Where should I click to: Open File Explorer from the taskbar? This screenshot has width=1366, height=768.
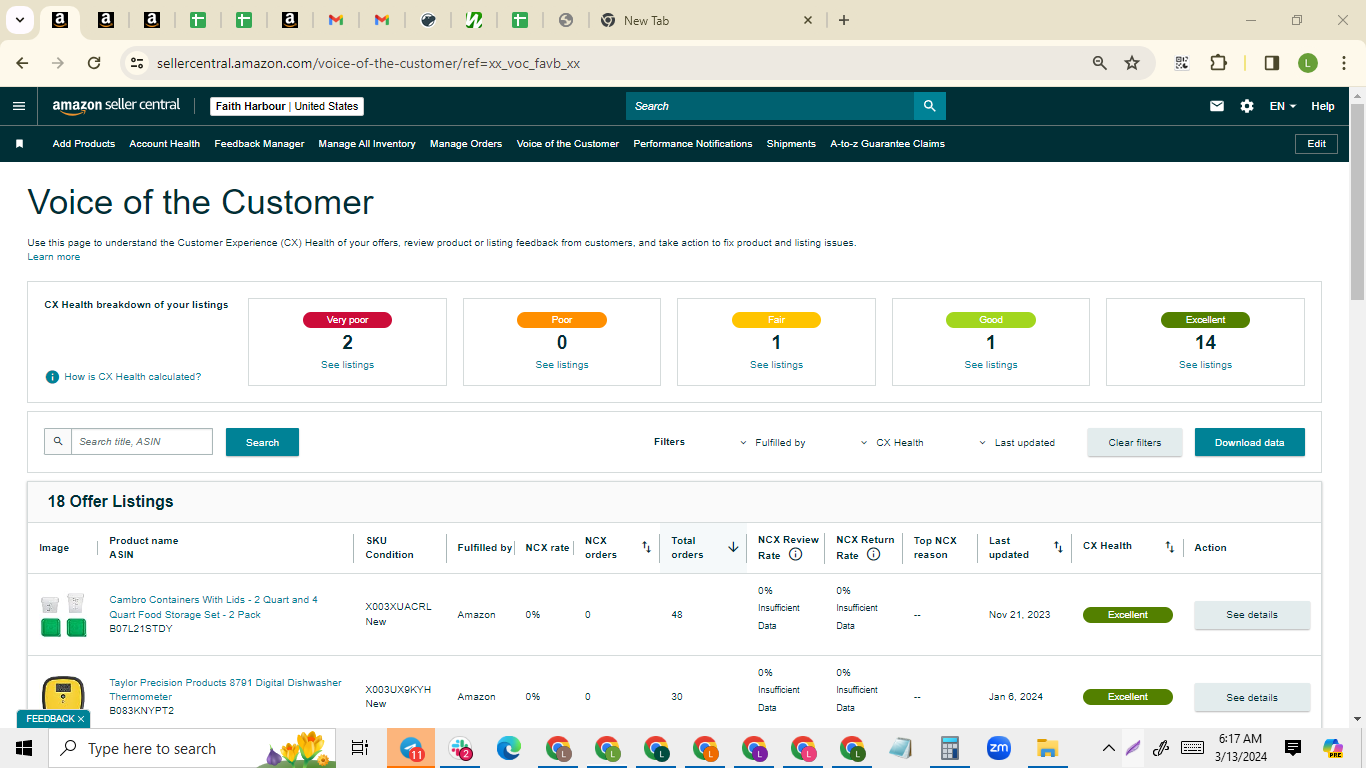tap(1047, 748)
